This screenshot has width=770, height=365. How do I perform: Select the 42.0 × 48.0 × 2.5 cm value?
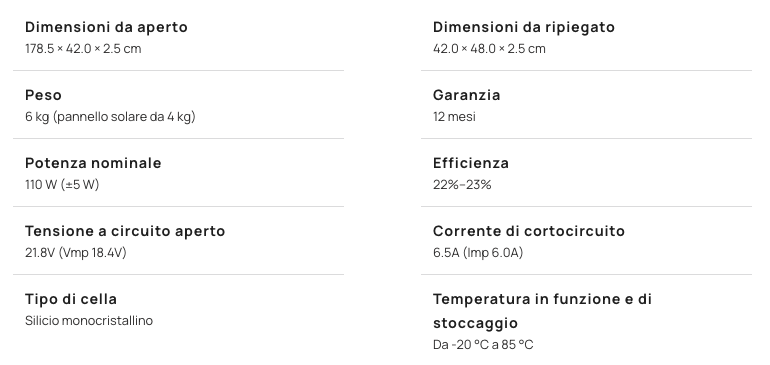489,49
